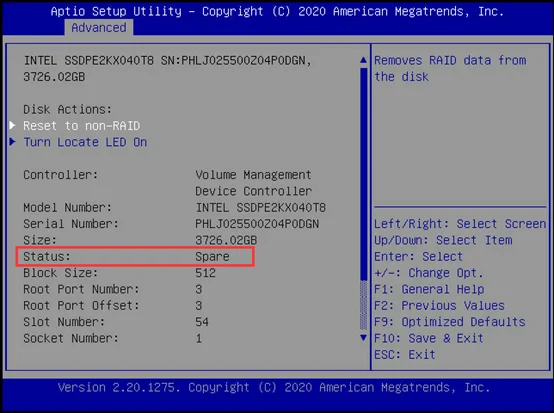Click 'Volume Management' controller value
Viewport: 554px width, 413px height.
tap(253, 175)
